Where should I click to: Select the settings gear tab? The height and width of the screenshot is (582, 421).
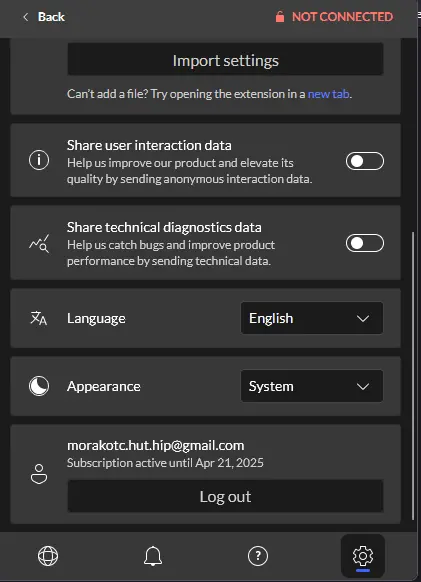point(363,556)
